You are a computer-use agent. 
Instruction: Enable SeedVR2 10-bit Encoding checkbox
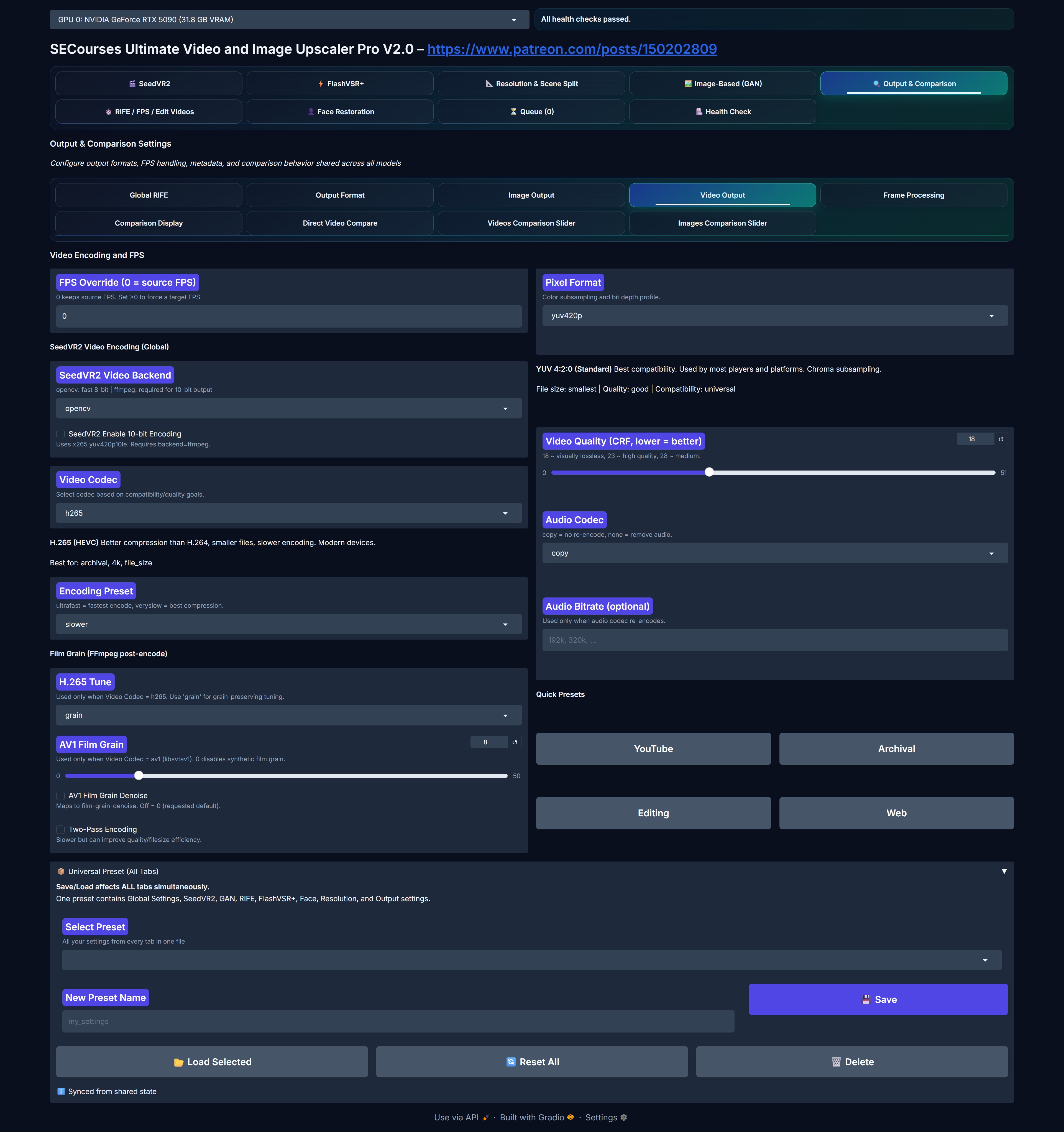click(60, 434)
